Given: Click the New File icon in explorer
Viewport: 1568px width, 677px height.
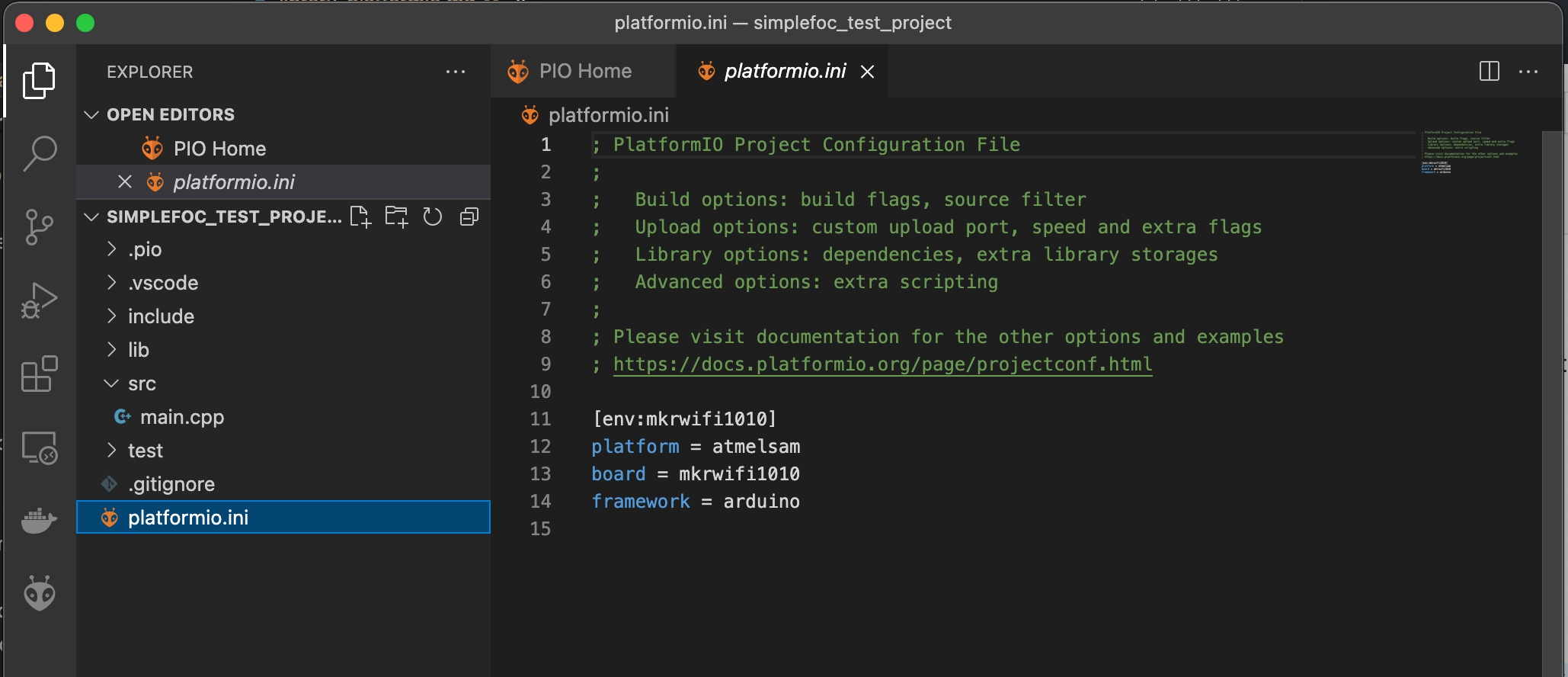Looking at the screenshot, I should tap(360, 217).
